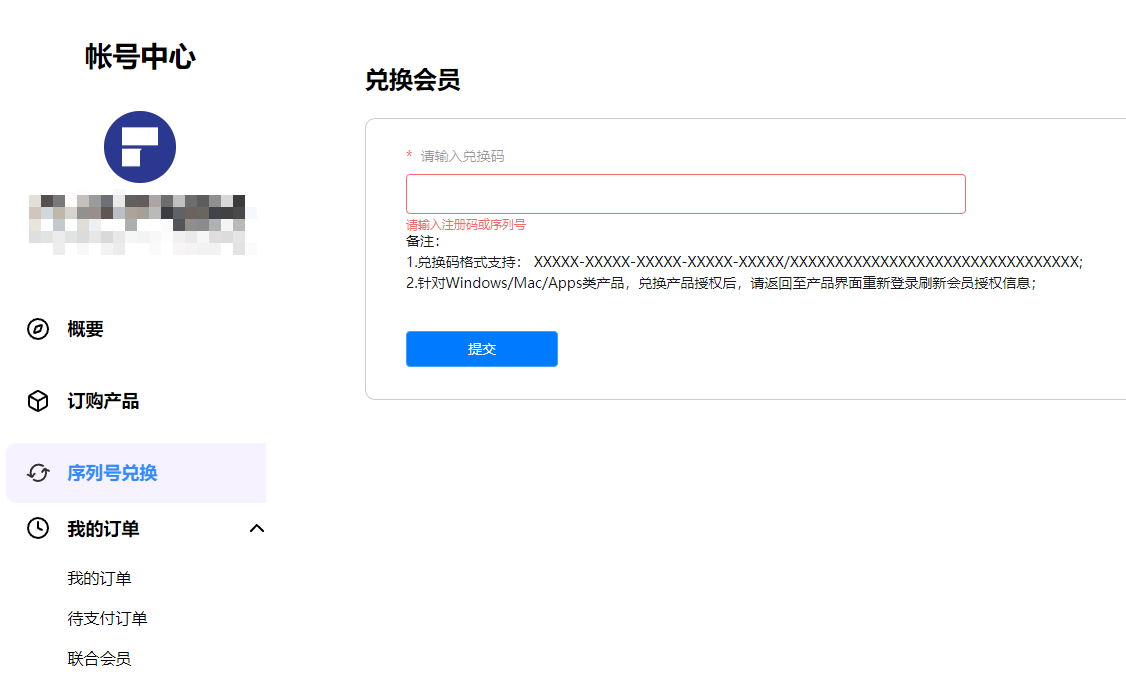Go to 待支付订单 pending orders
Viewport: 1126px width, 676px height.
pos(106,618)
